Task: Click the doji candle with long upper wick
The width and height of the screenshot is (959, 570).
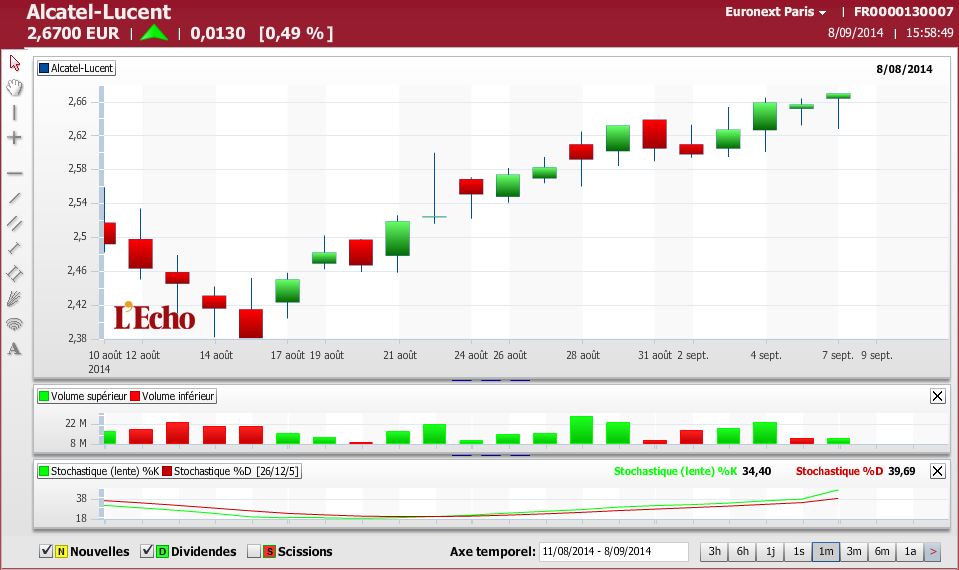Action: pos(434,217)
